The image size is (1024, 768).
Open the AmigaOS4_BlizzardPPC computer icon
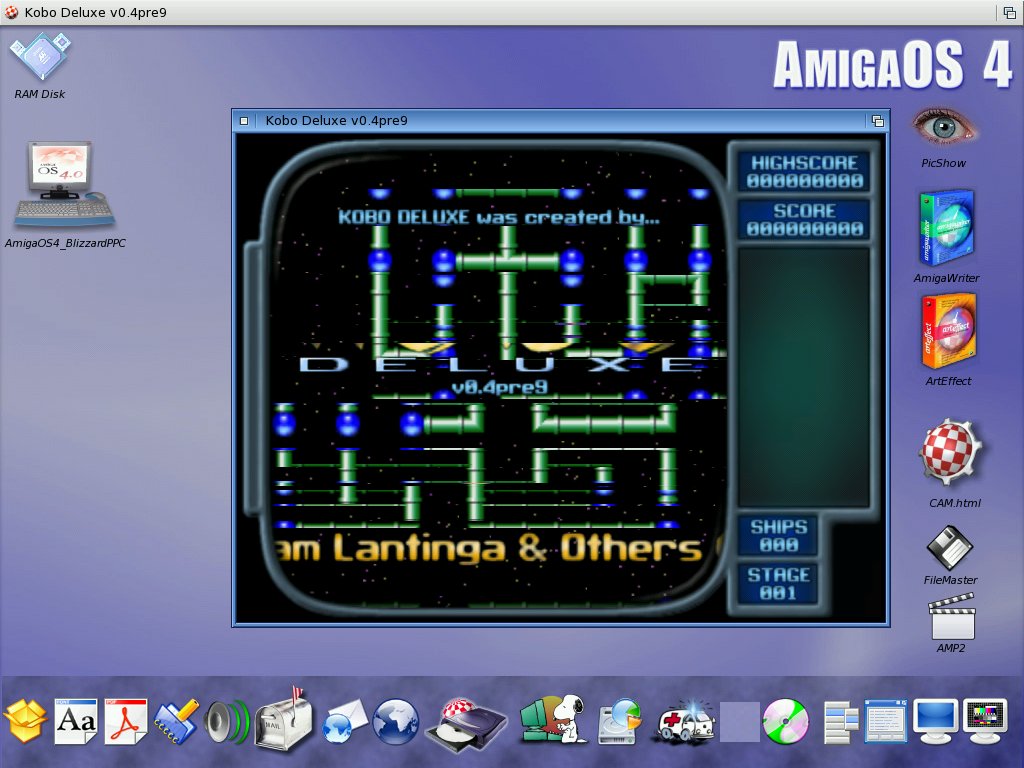[64, 185]
